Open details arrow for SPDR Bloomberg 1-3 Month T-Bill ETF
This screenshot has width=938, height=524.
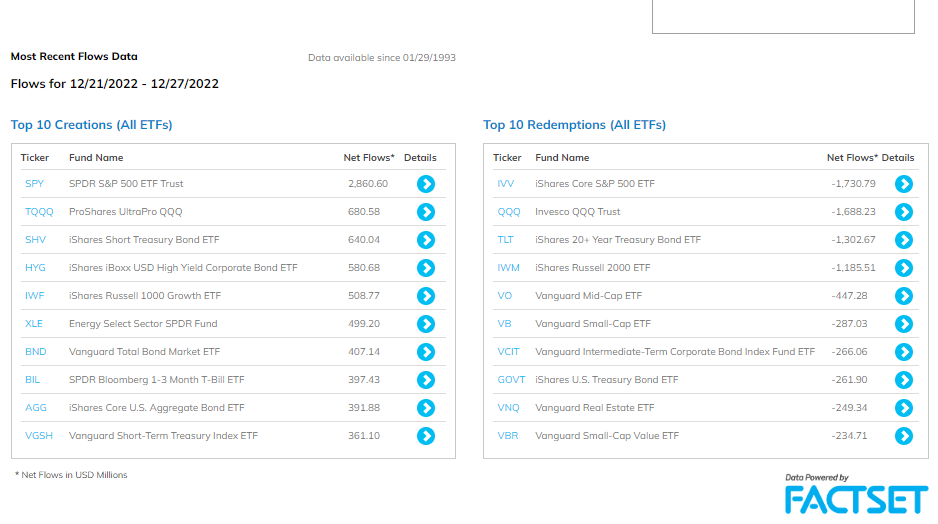426,380
